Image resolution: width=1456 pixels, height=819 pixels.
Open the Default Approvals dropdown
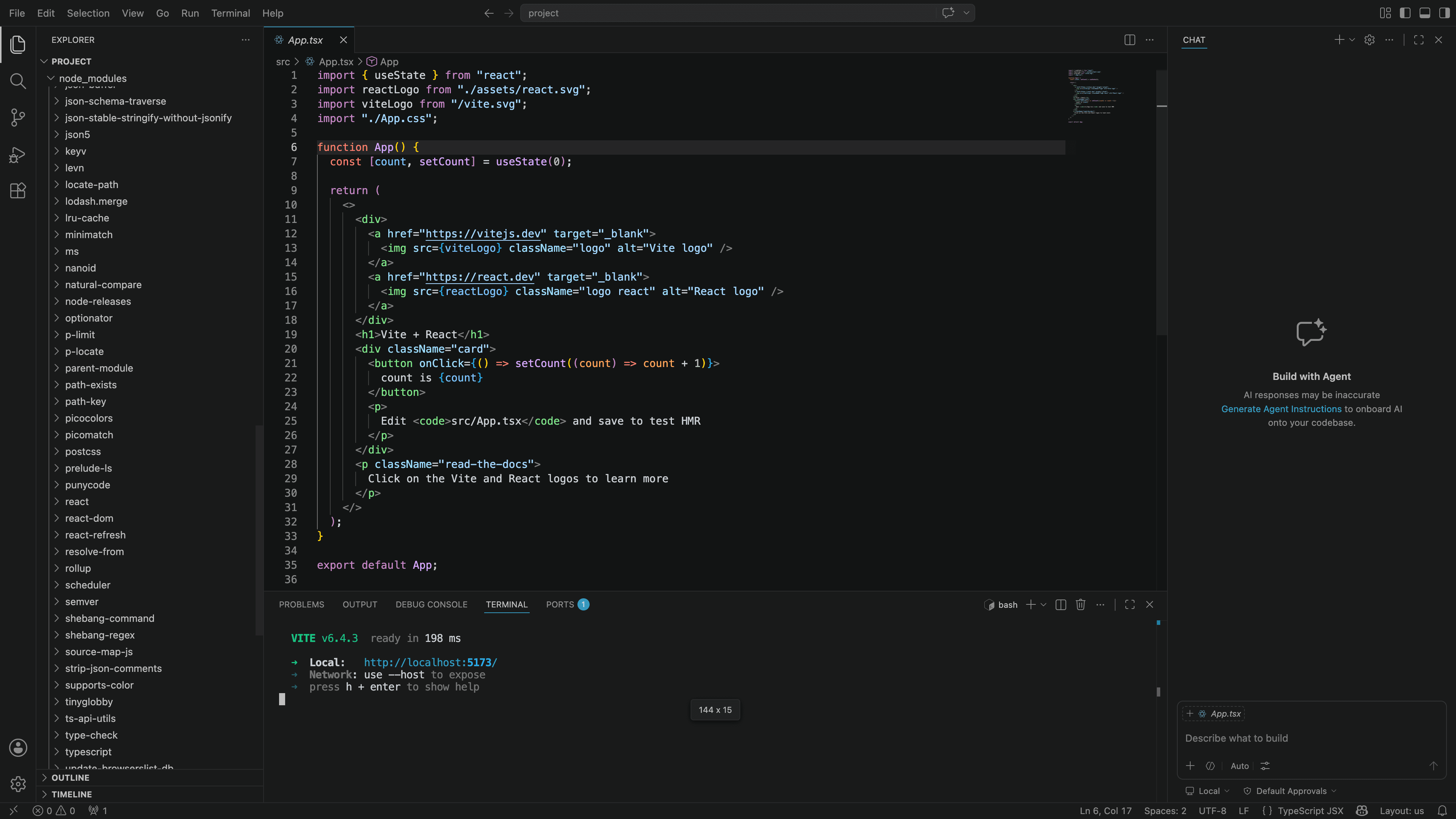tap(1290, 791)
